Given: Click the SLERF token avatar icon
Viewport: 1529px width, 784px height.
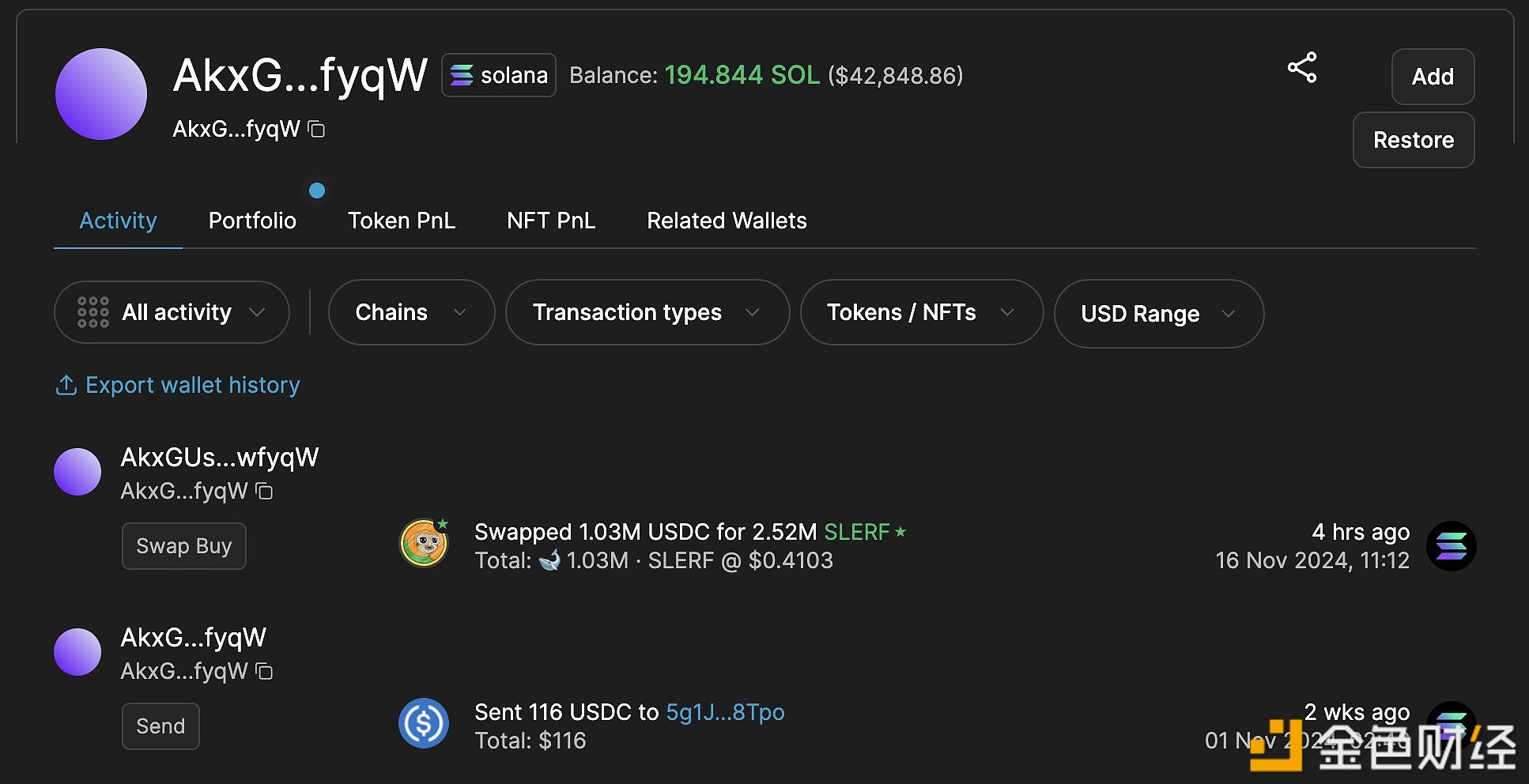Looking at the screenshot, I should [425, 543].
